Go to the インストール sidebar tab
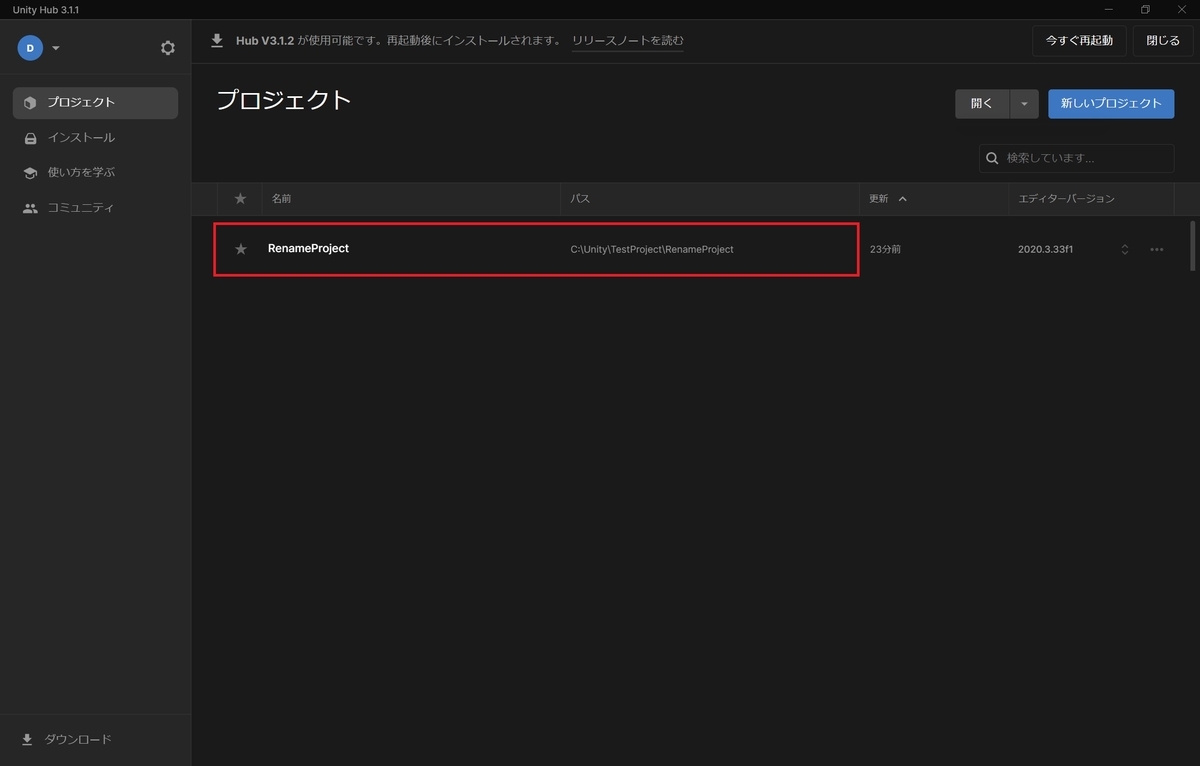 [x=95, y=138]
